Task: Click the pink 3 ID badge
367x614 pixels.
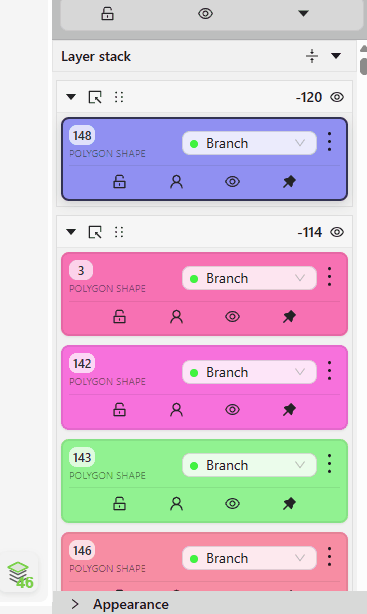Action: coord(81,270)
